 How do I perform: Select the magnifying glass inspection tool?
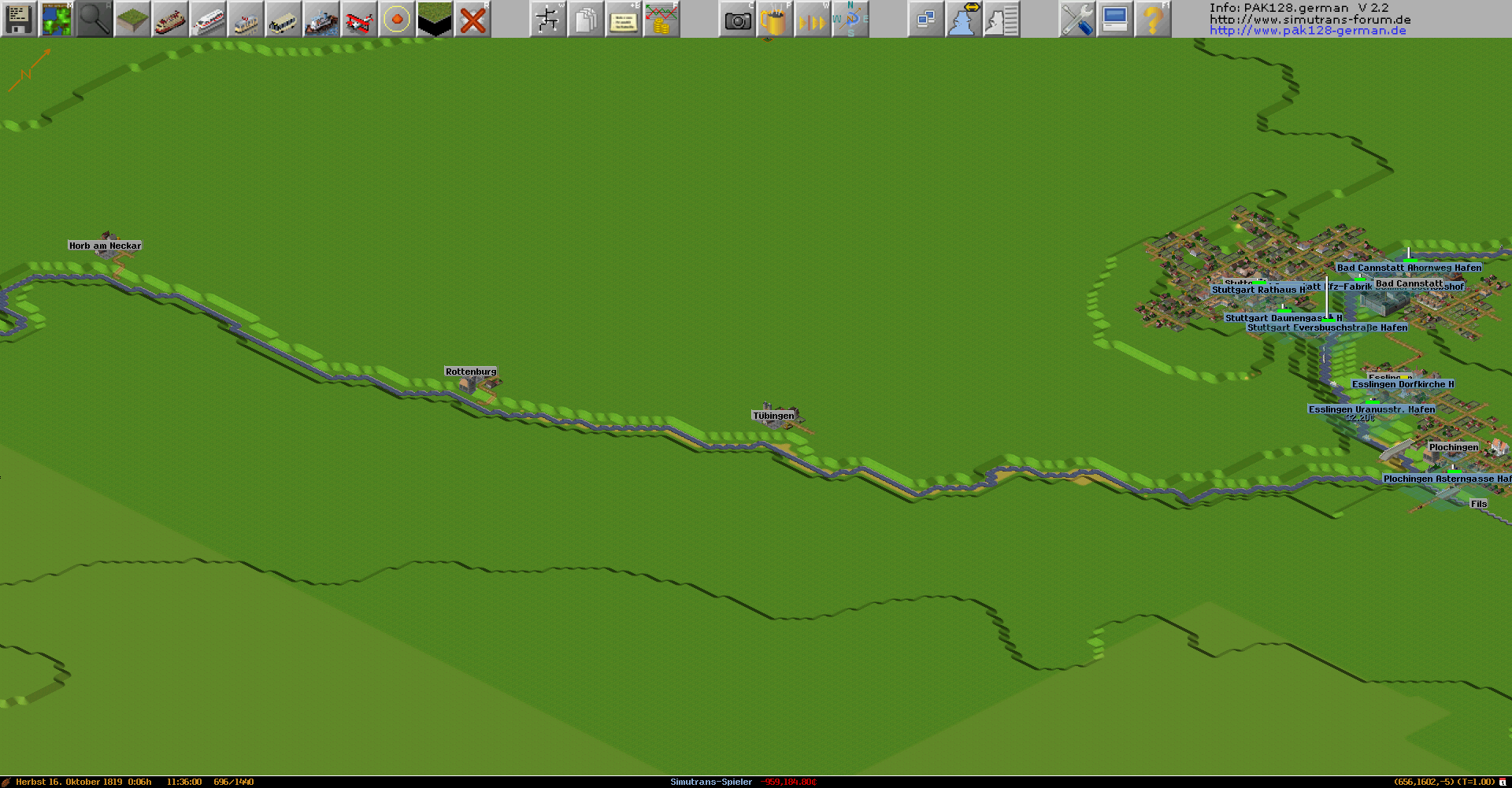click(94, 19)
